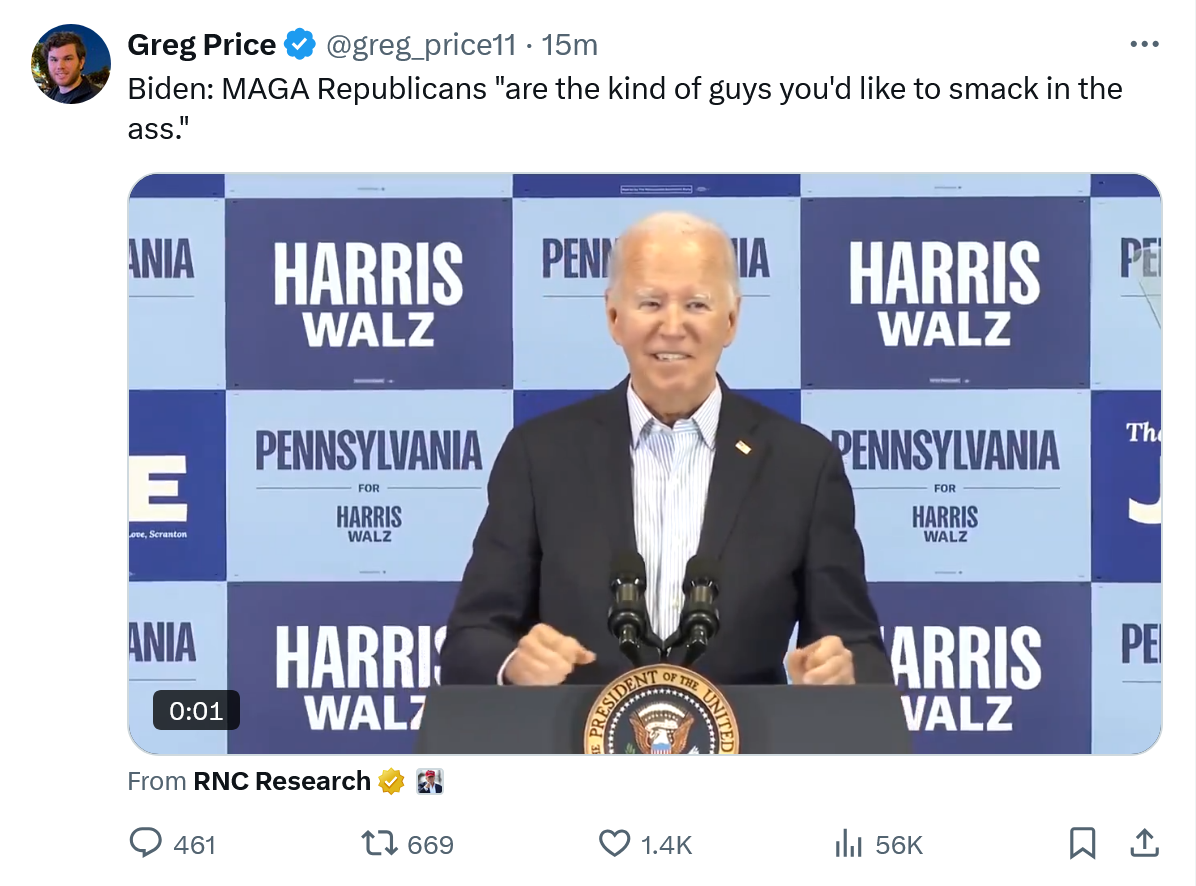Click the share upload arrow icon

coord(1143,844)
